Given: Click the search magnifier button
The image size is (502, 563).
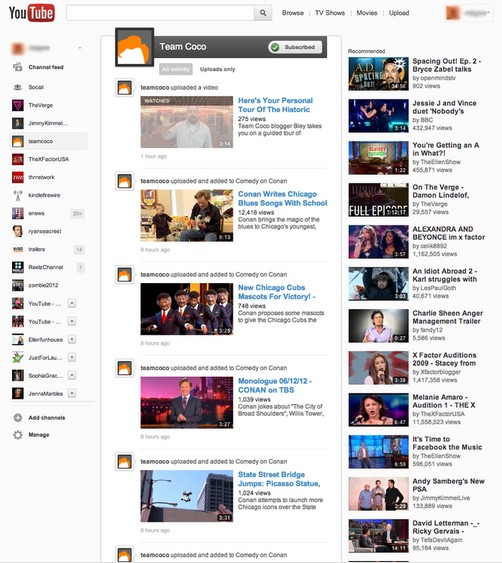Looking at the screenshot, I should 263,13.
